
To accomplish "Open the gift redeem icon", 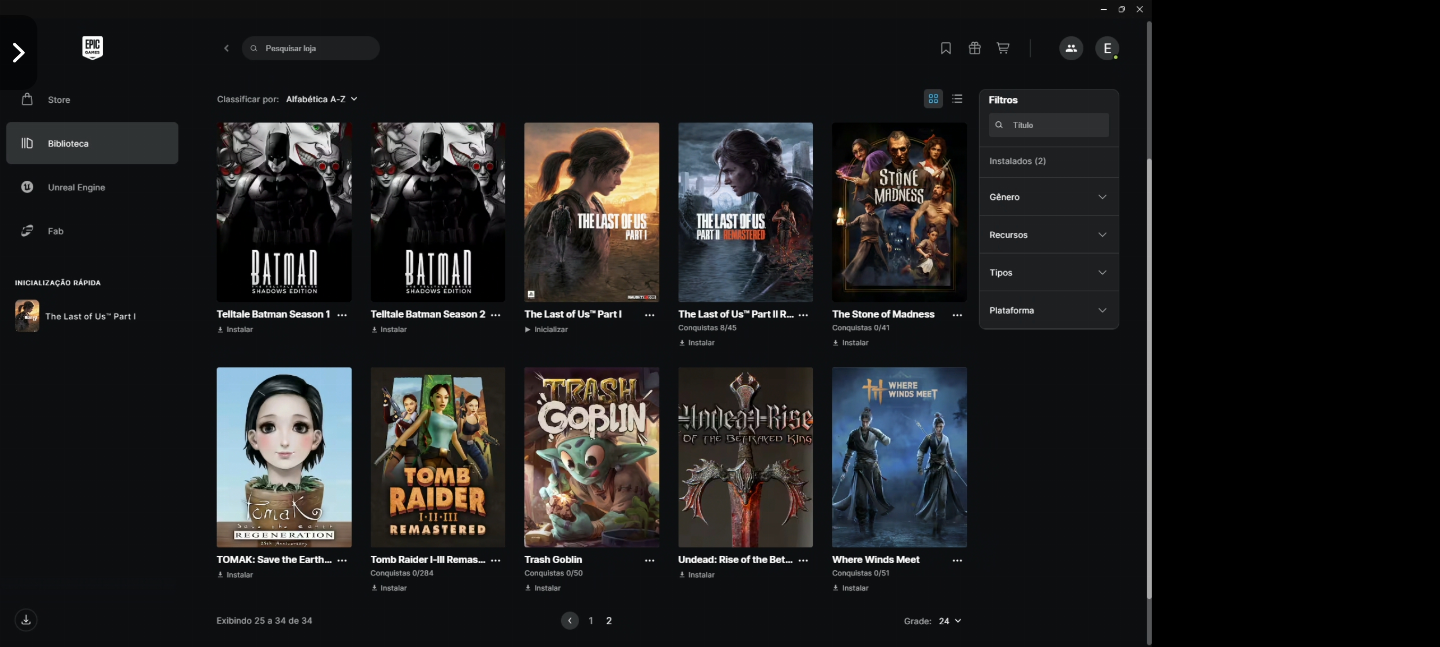I will (974, 48).
